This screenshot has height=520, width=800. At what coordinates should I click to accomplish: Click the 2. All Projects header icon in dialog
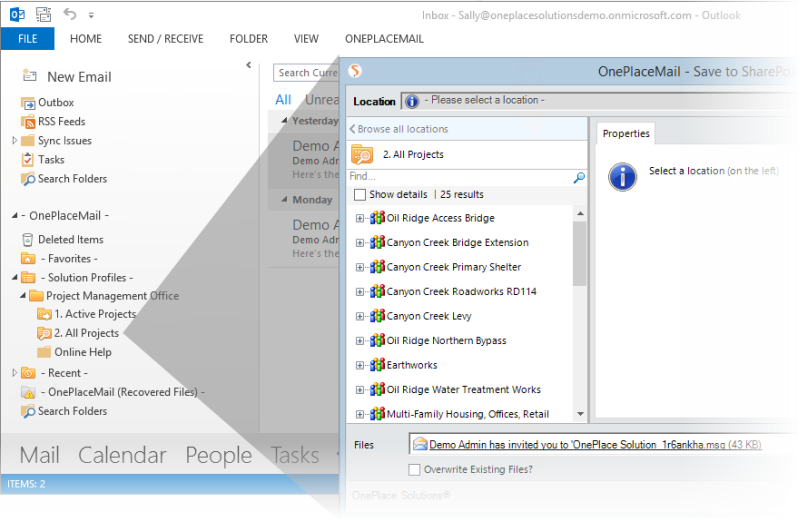362,155
